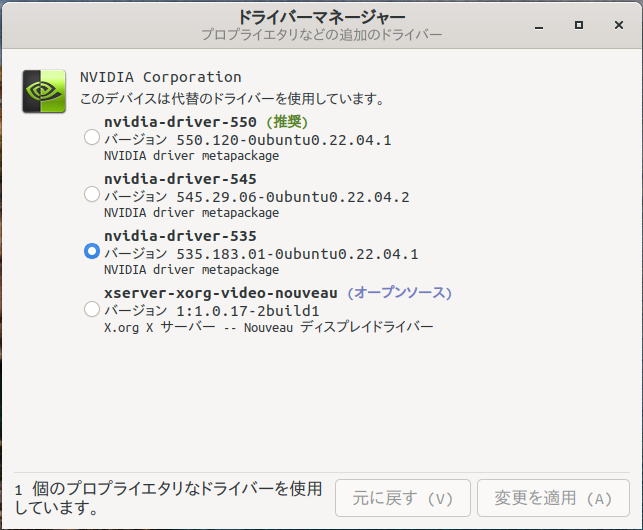Maximize the ドライバーマネージャー window
The width and height of the screenshot is (643, 530).
tap(579, 25)
